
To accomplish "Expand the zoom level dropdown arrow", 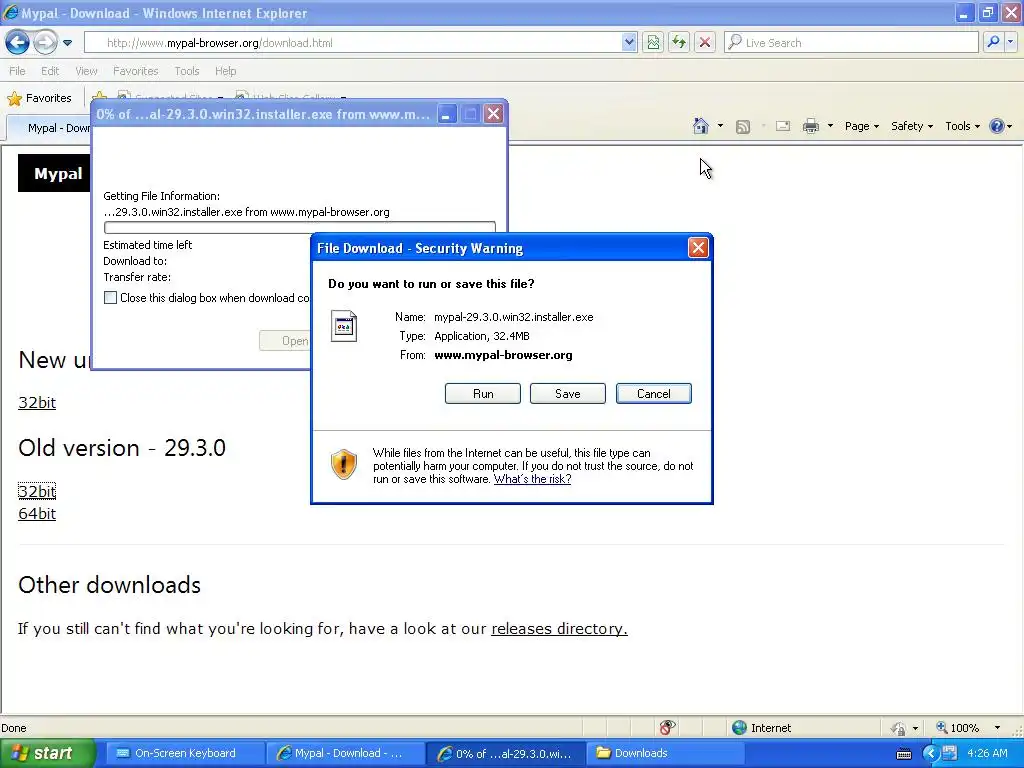I will [997, 728].
